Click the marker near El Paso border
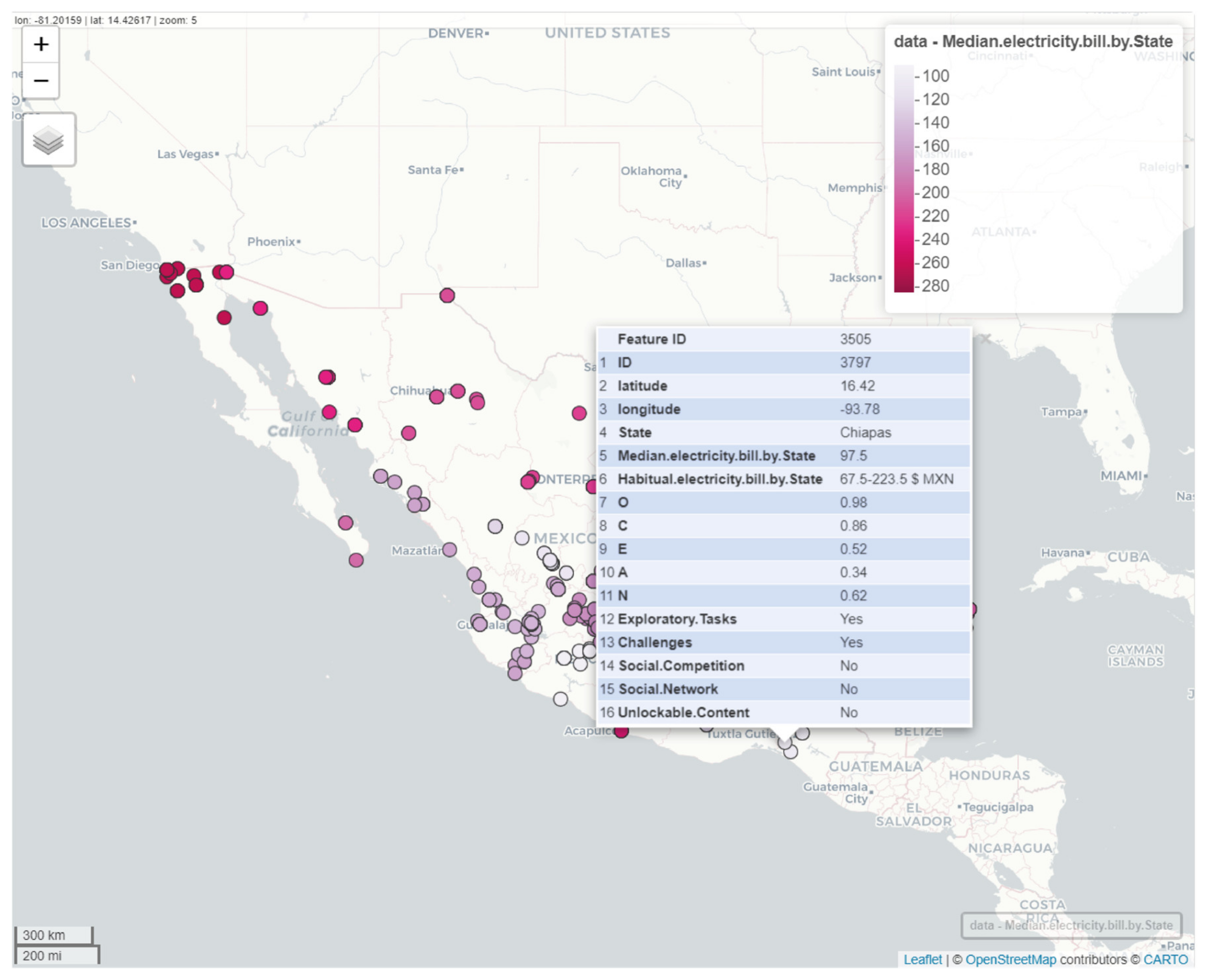The height and width of the screenshot is (980, 1206). 447,295
